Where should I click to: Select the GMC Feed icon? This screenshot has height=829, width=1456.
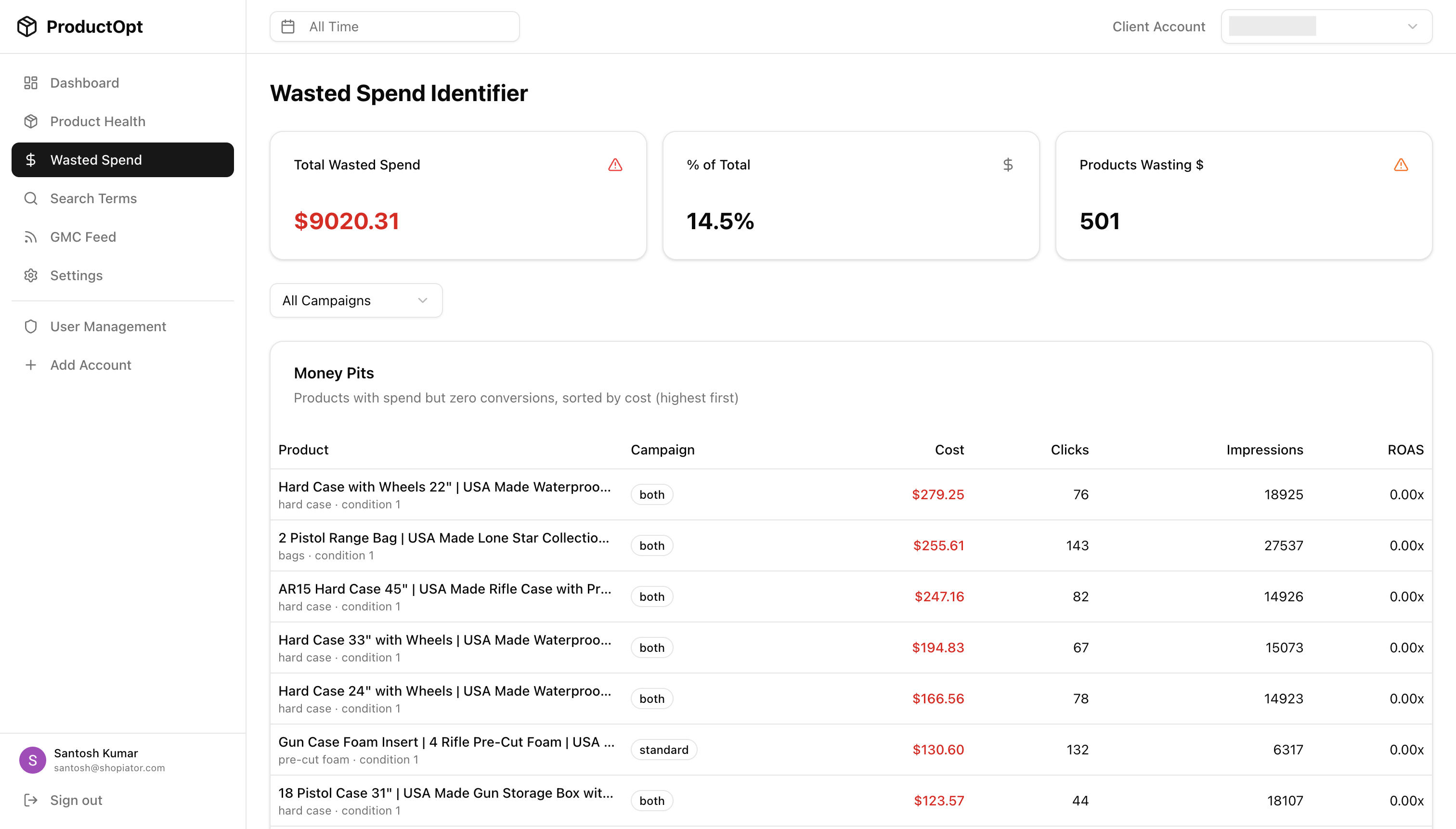click(31, 237)
